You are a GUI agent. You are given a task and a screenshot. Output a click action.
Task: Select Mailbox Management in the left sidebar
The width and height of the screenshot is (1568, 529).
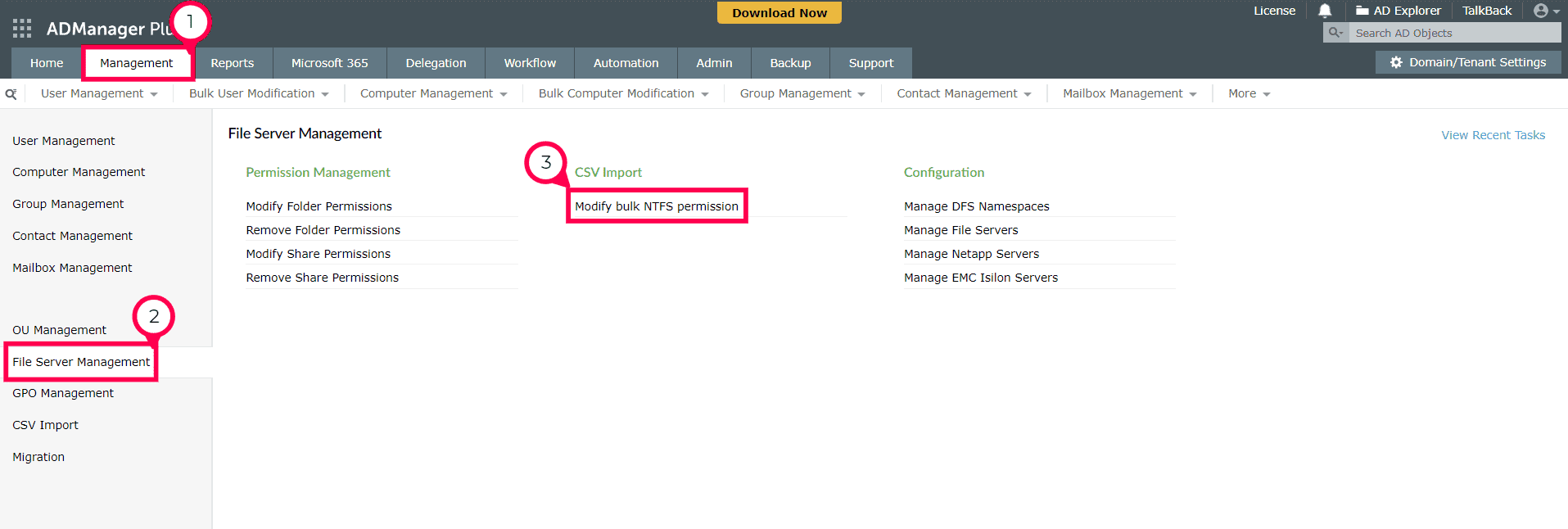point(72,268)
